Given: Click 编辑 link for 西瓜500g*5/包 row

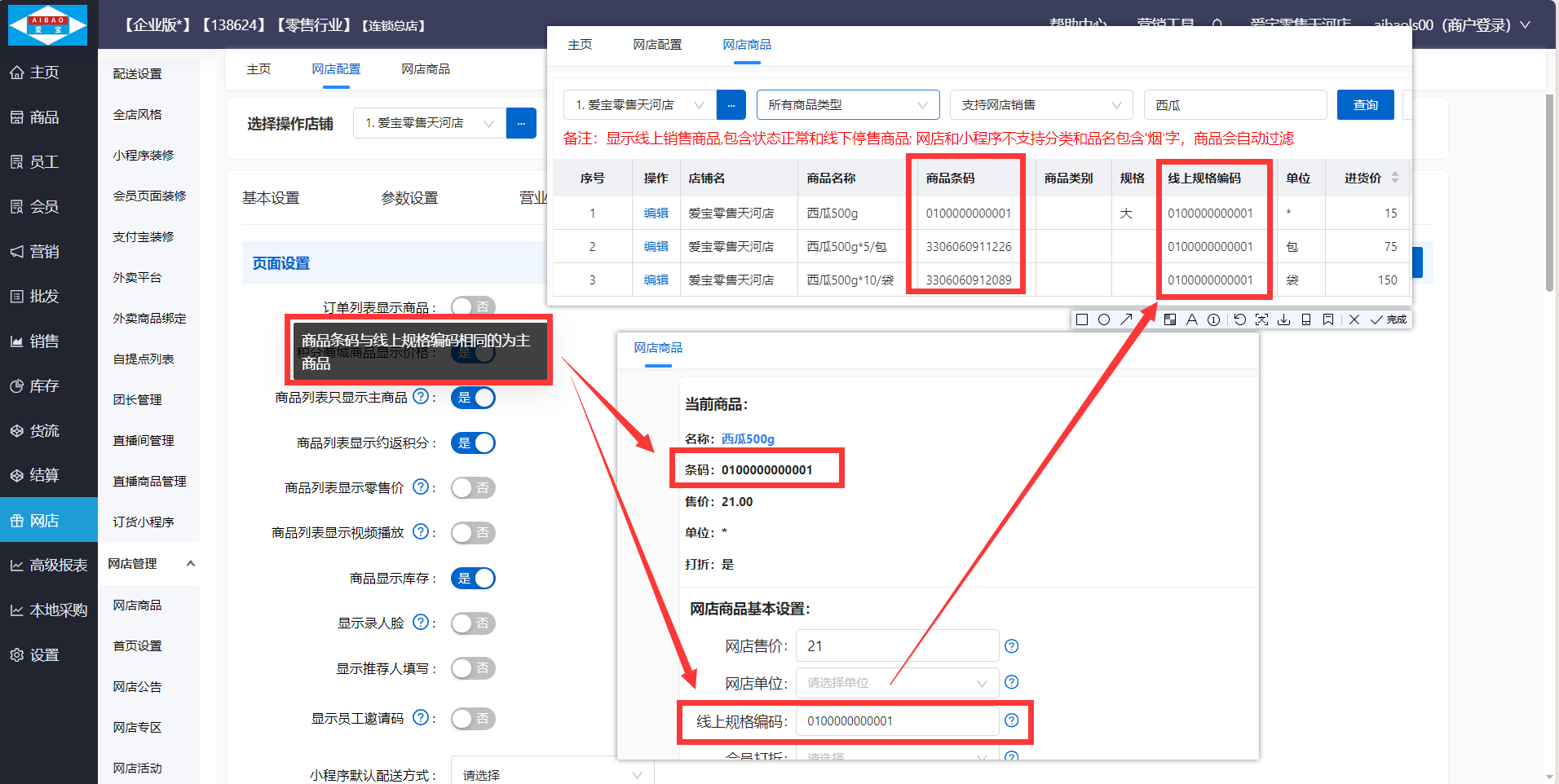Looking at the screenshot, I should [x=656, y=247].
